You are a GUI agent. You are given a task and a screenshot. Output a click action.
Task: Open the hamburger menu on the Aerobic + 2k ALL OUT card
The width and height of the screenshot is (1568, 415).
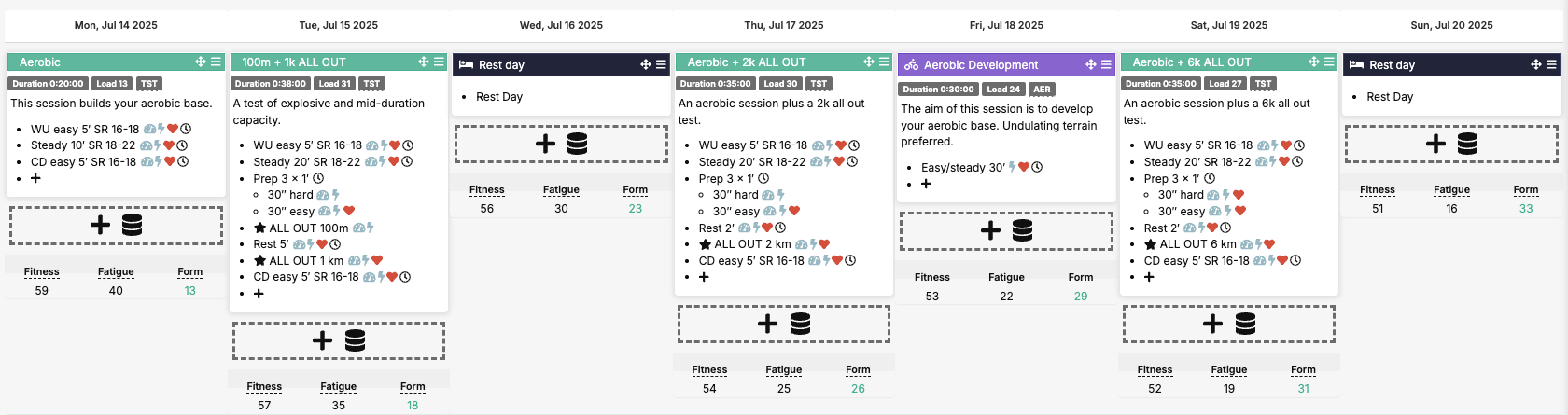(884, 62)
